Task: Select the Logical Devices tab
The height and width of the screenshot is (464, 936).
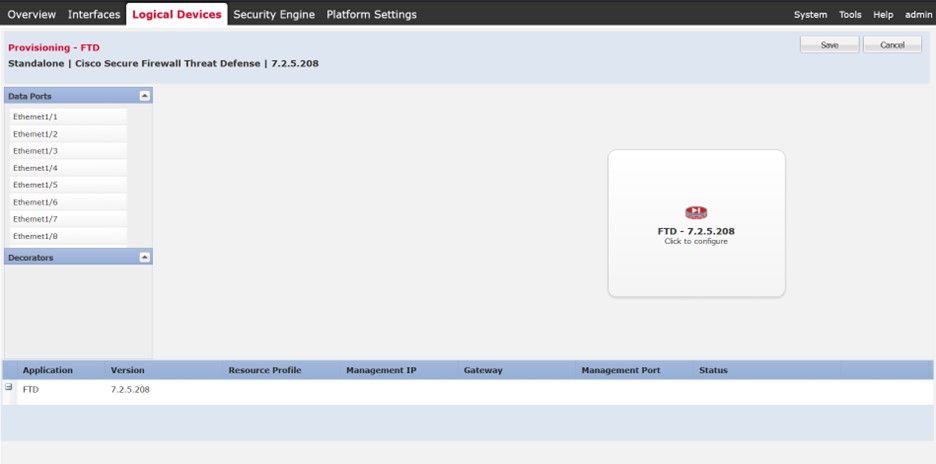Action: click(x=177, y=14)
